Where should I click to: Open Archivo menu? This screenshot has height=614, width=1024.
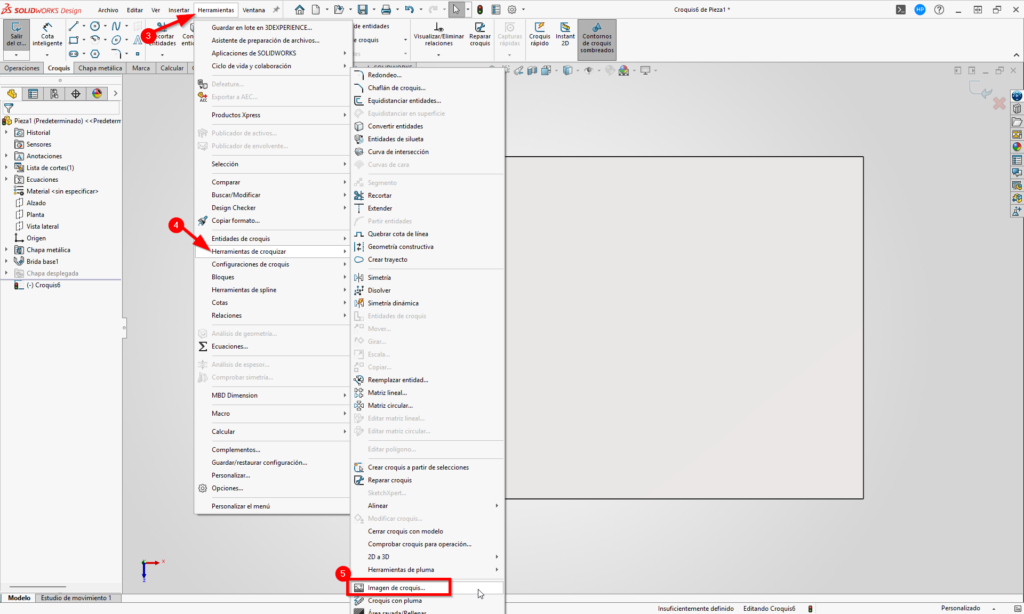coord(108,10)
